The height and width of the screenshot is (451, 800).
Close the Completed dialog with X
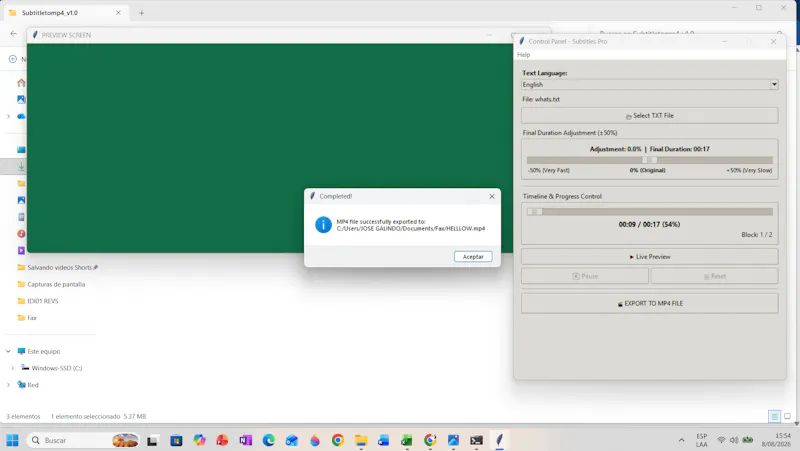(492, 196)
